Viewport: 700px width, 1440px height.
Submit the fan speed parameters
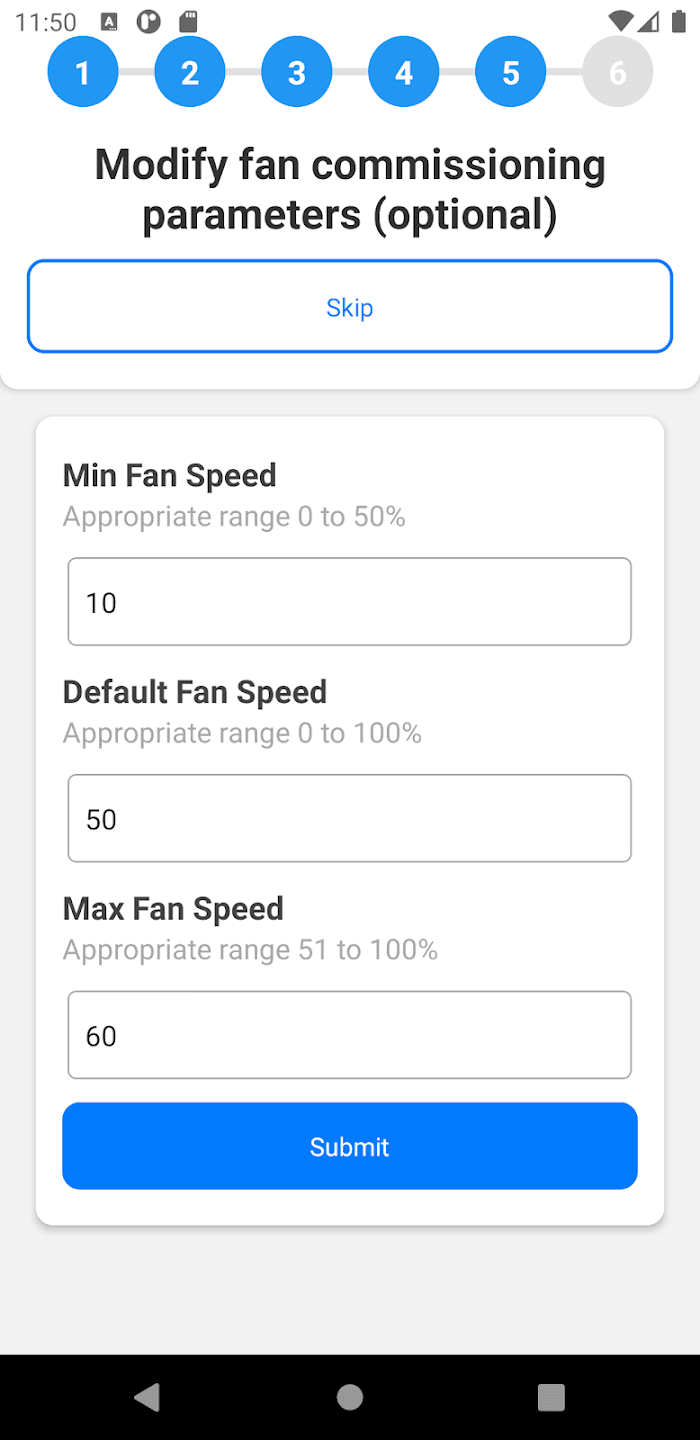[350, 1146]
